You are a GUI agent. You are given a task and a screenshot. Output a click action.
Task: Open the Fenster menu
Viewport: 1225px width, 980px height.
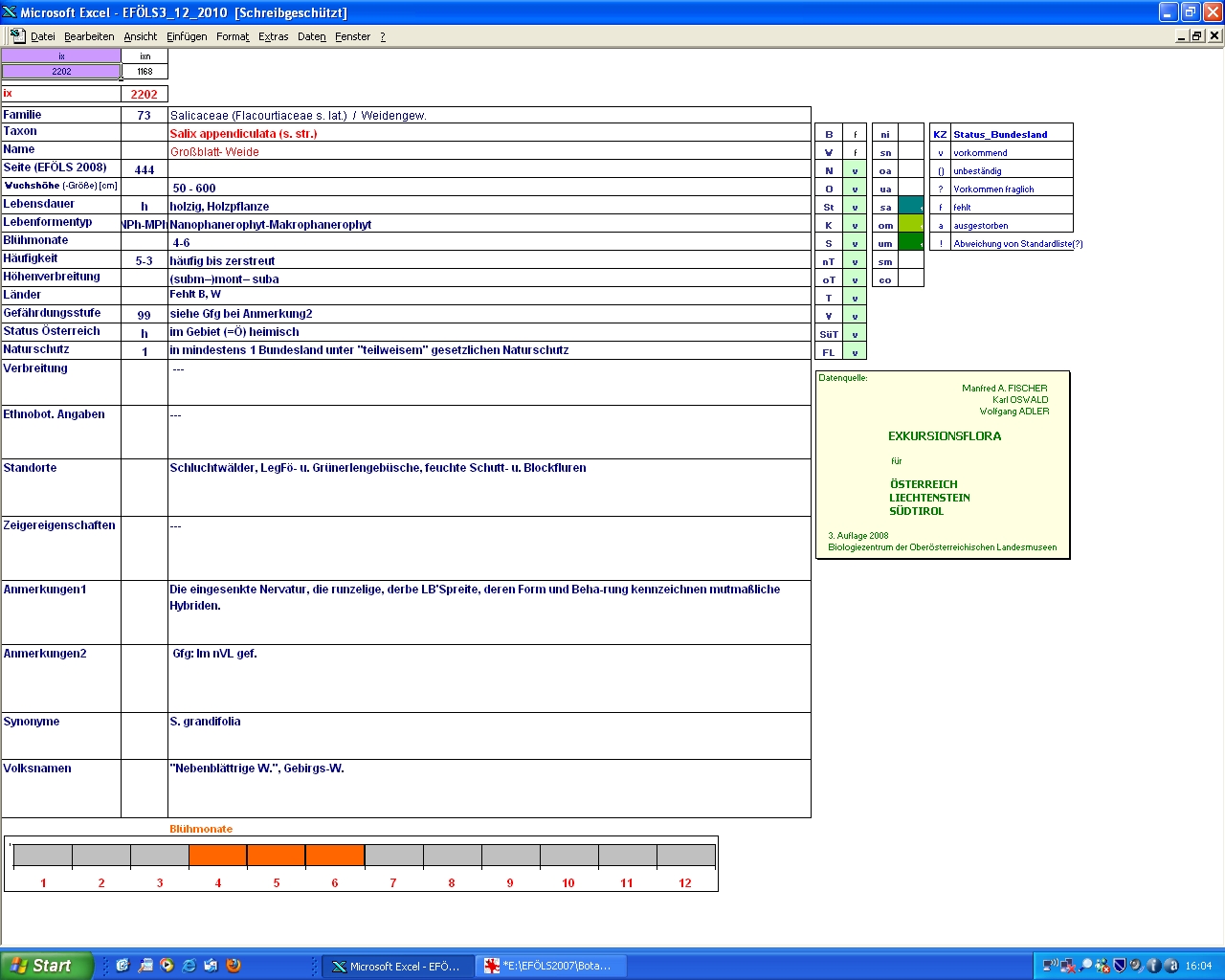click(353, 36)
